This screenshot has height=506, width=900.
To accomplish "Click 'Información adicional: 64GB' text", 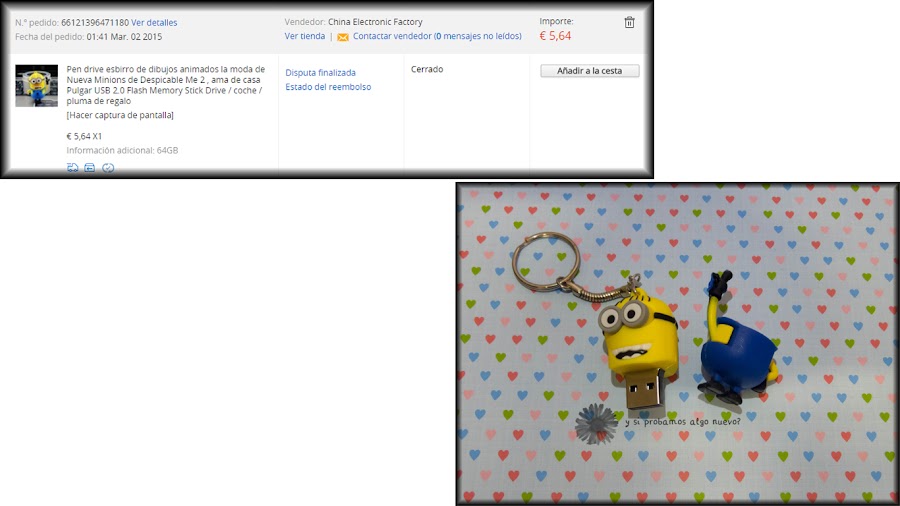I will (122, 150).
